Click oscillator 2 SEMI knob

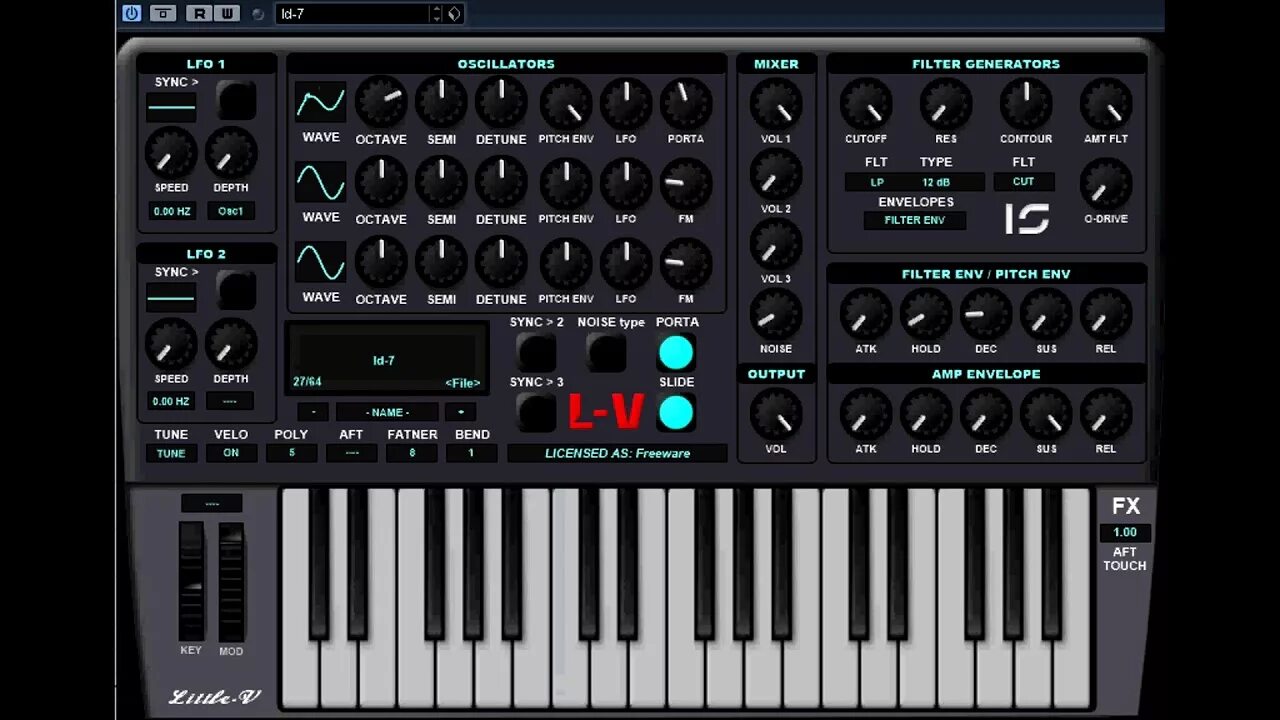coord(441,182)
